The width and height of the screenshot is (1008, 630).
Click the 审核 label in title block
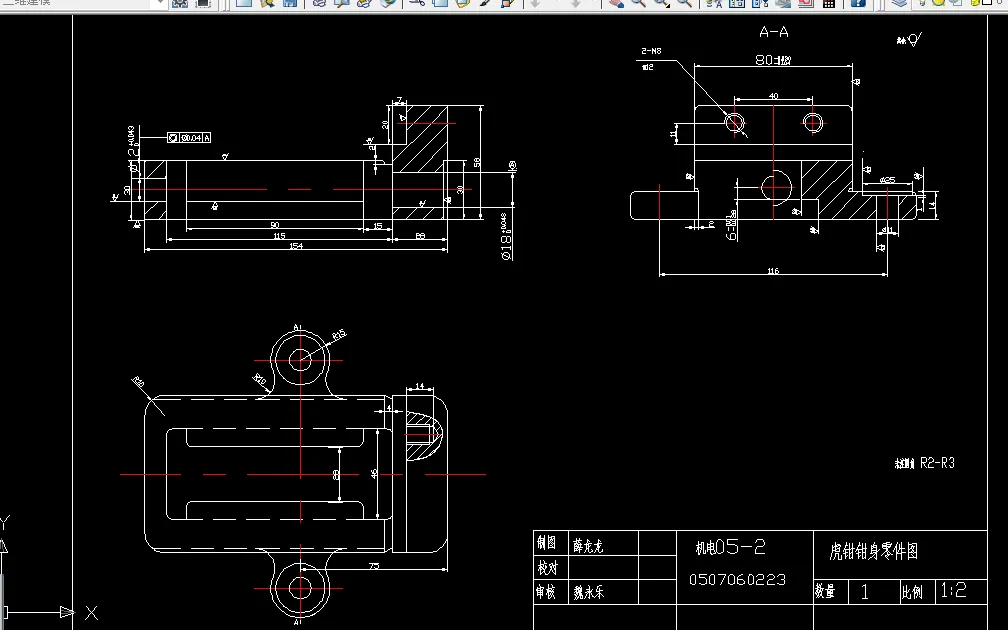coord(546,591)
